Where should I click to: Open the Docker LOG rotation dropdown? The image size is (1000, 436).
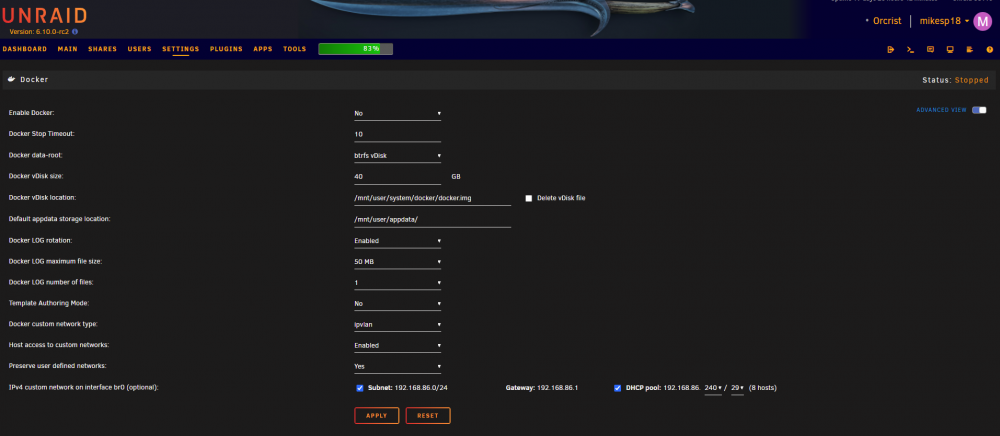point(397,240)
